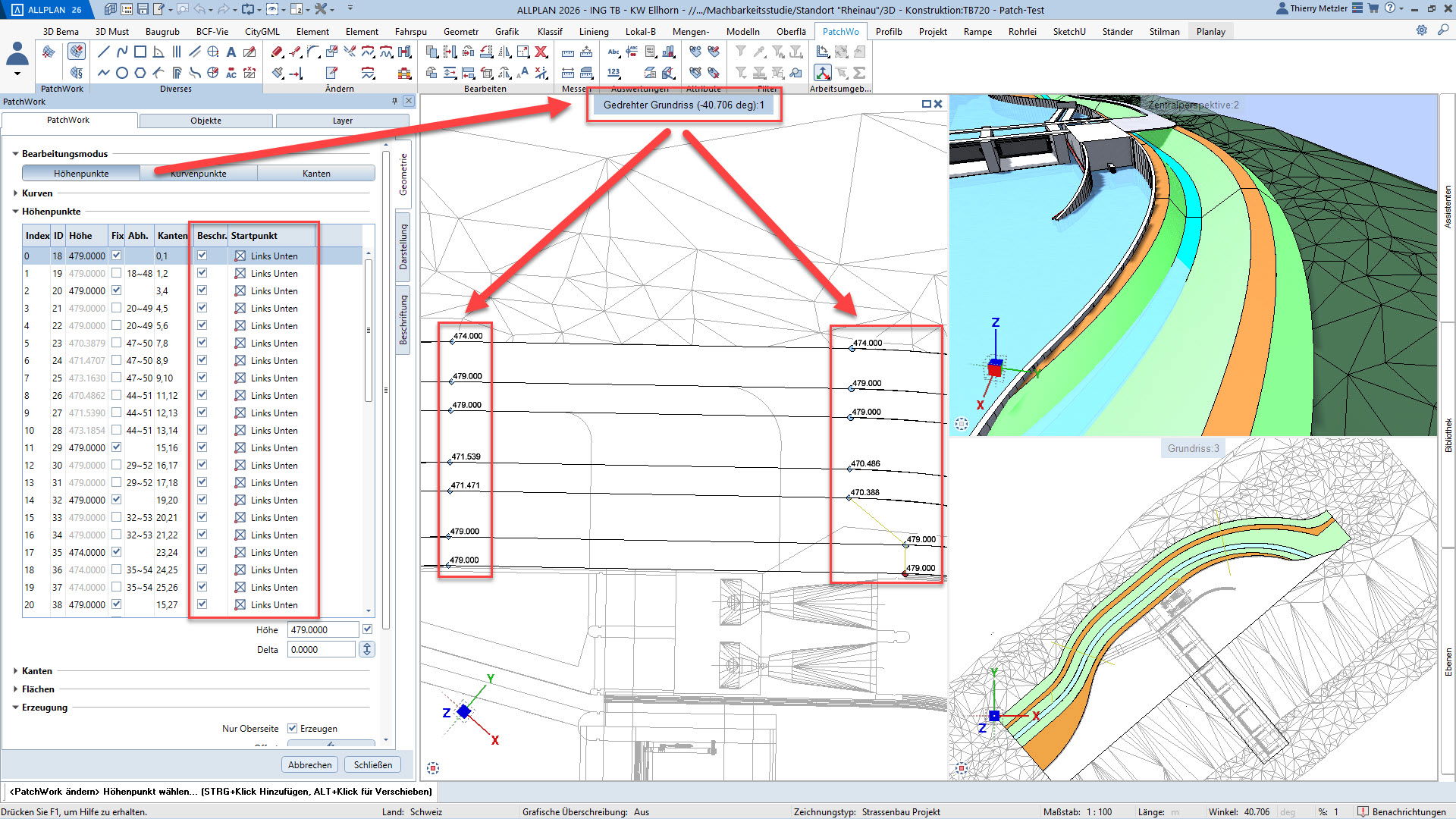Select the Kanten editing mode button
This screenshot has height=819, width=1456.
[316, 174]
